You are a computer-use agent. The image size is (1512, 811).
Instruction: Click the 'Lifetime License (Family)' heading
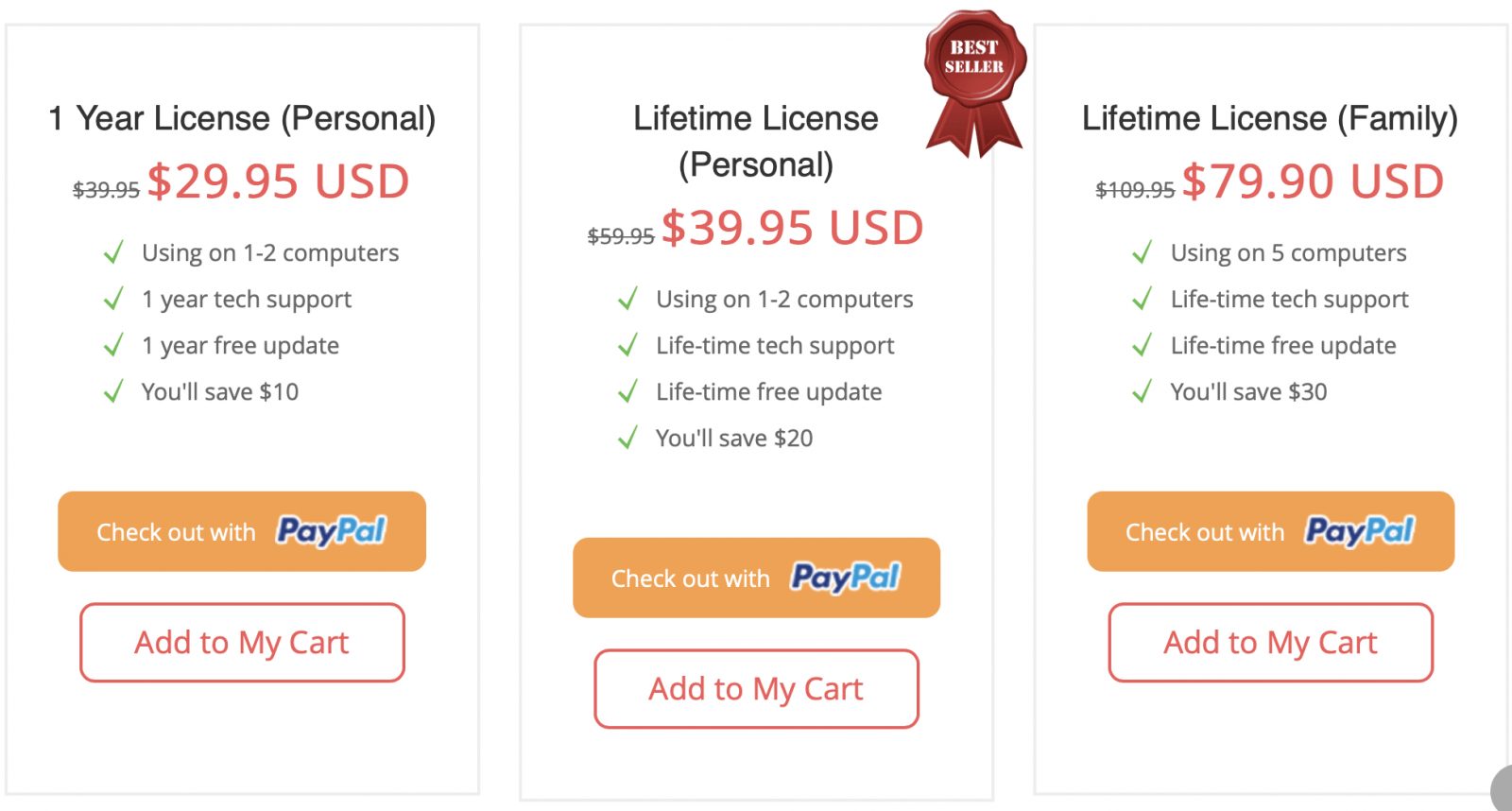[1270, 119]
